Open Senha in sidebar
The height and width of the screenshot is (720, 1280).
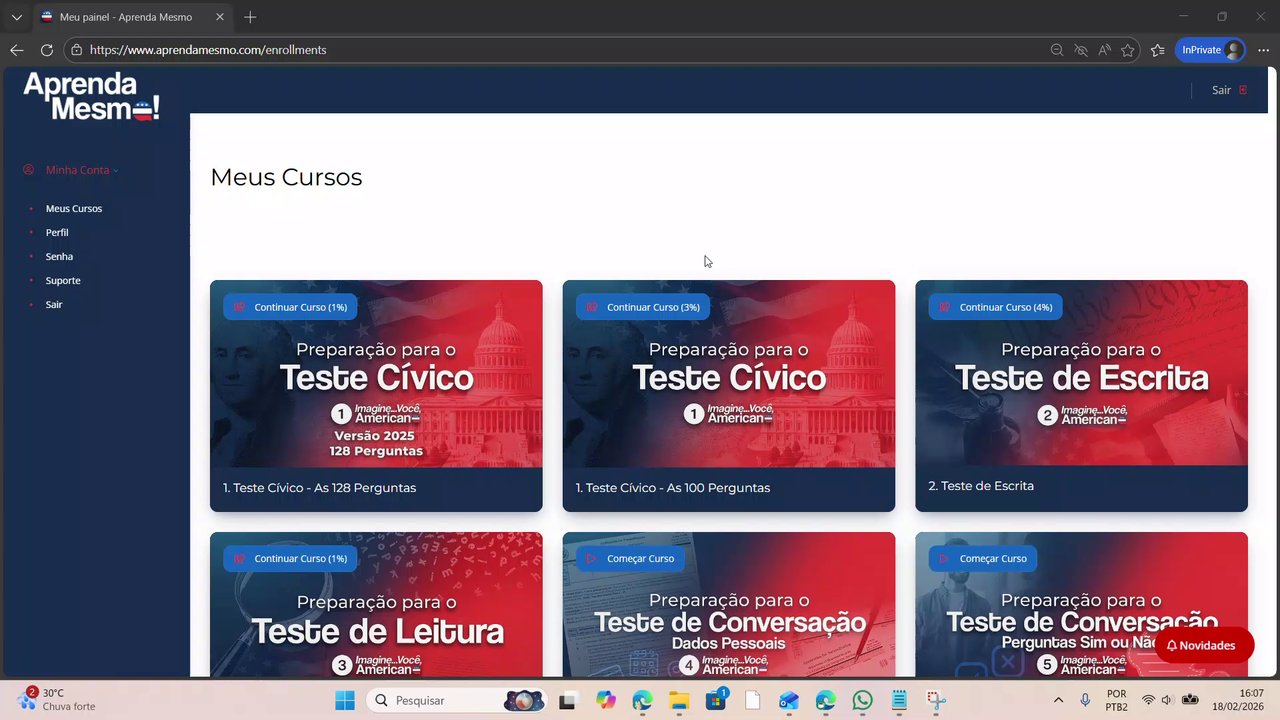(59, 257)
